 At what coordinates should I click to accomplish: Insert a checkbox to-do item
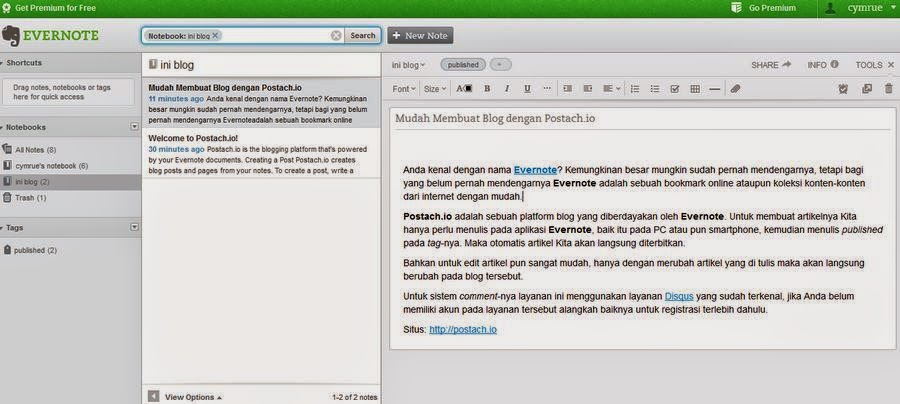click(x=675, y=89)
